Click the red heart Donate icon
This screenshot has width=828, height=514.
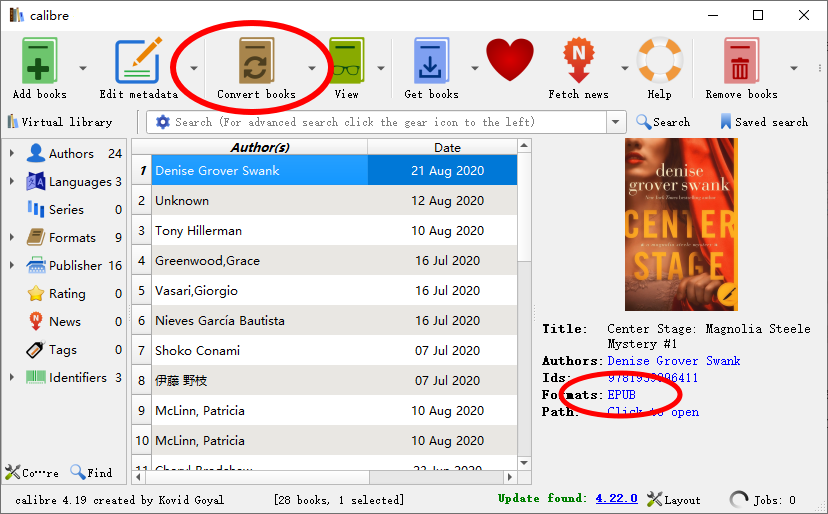coord(510,60)
